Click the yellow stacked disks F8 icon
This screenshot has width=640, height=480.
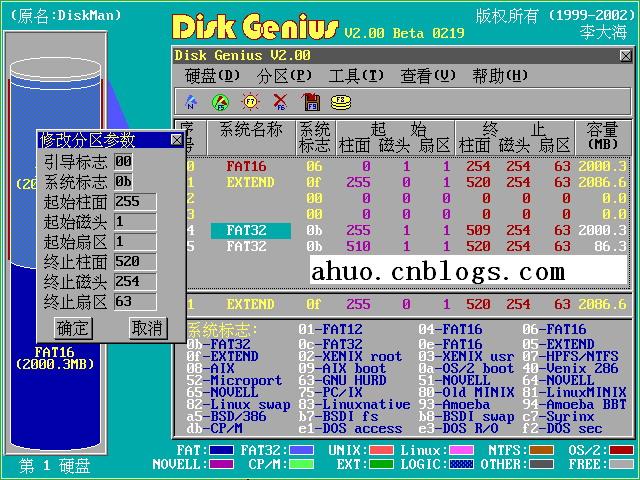pos(341,102)
